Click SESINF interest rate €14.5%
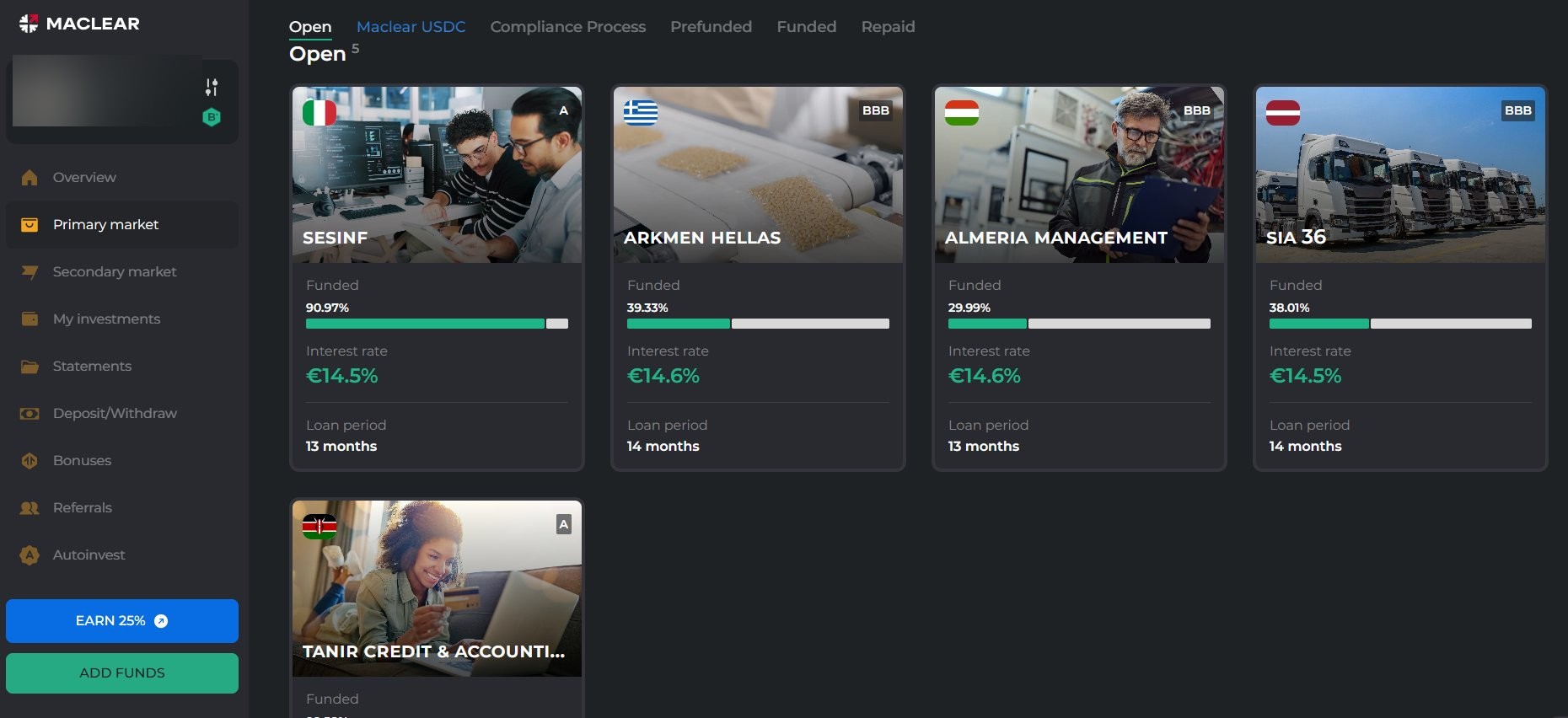Image resolution: width=1568 pixels, height=718 pixels. 341,376
